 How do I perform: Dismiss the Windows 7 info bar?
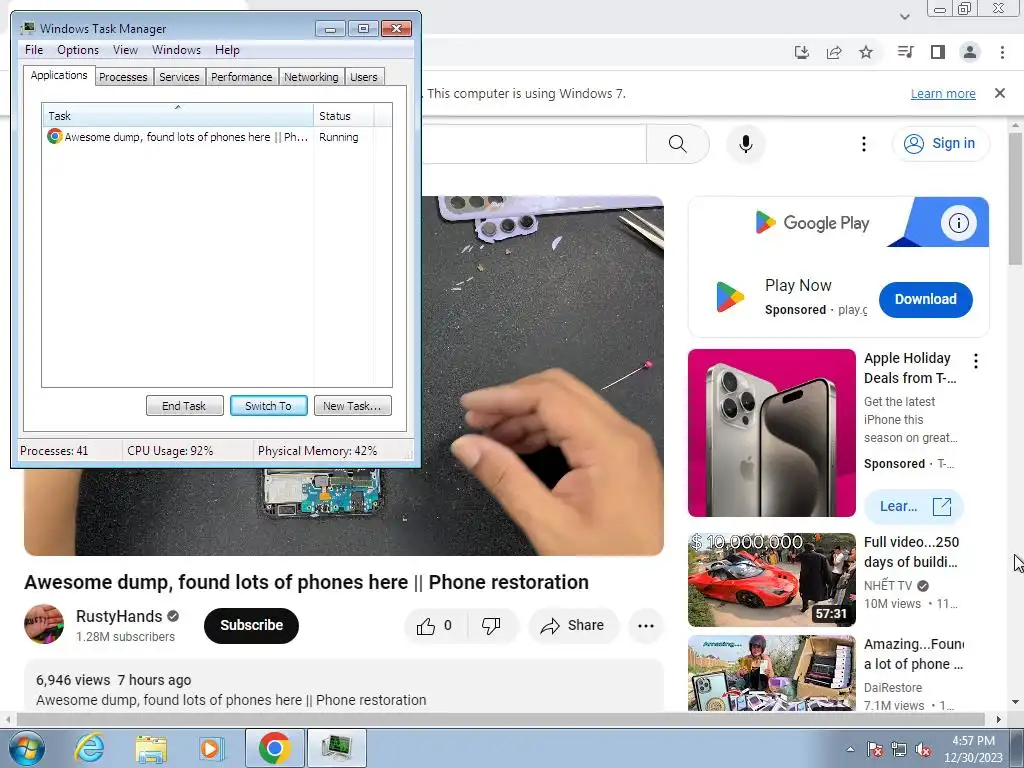click(1000, 93)
